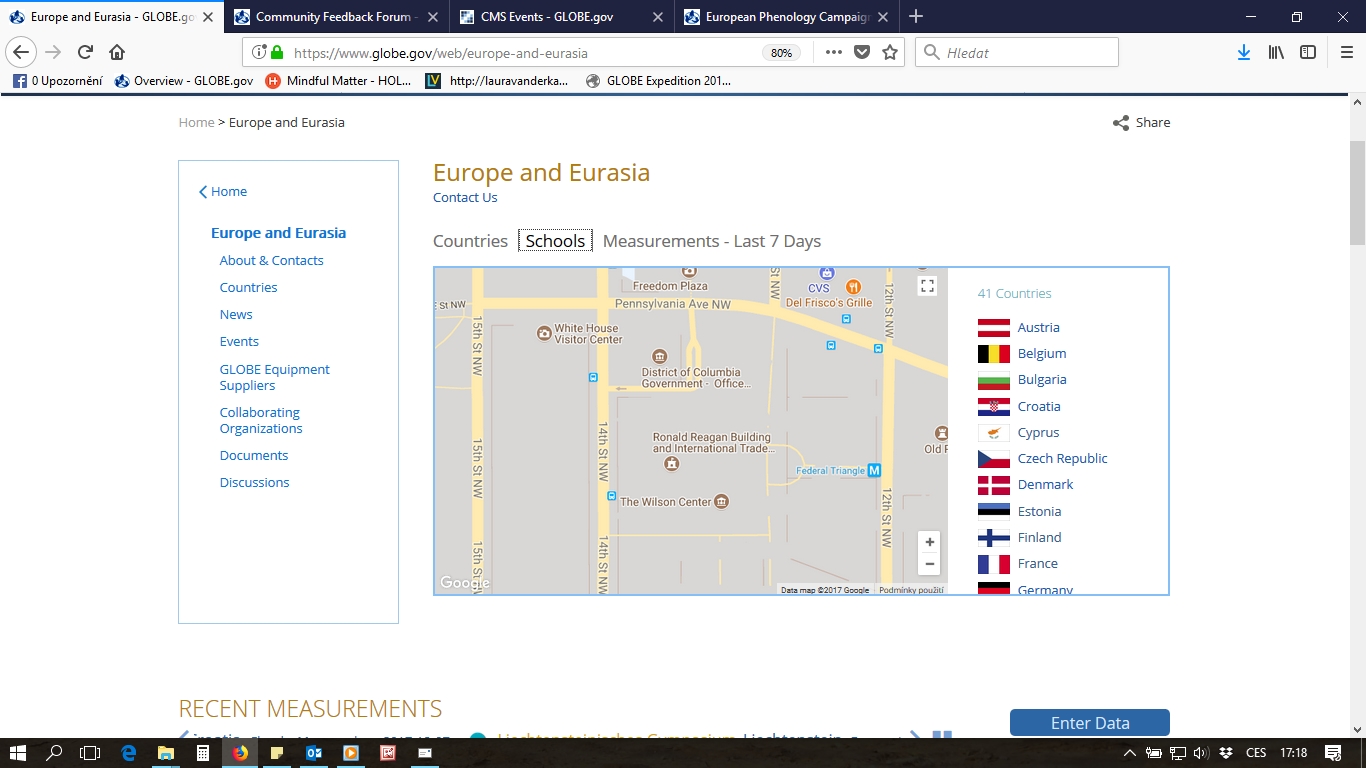Open the Firefox hamburger menu
Image resolution: width=1366 pixels, height=768 pixels.
pyautogui.click(x=1346, y=53)
